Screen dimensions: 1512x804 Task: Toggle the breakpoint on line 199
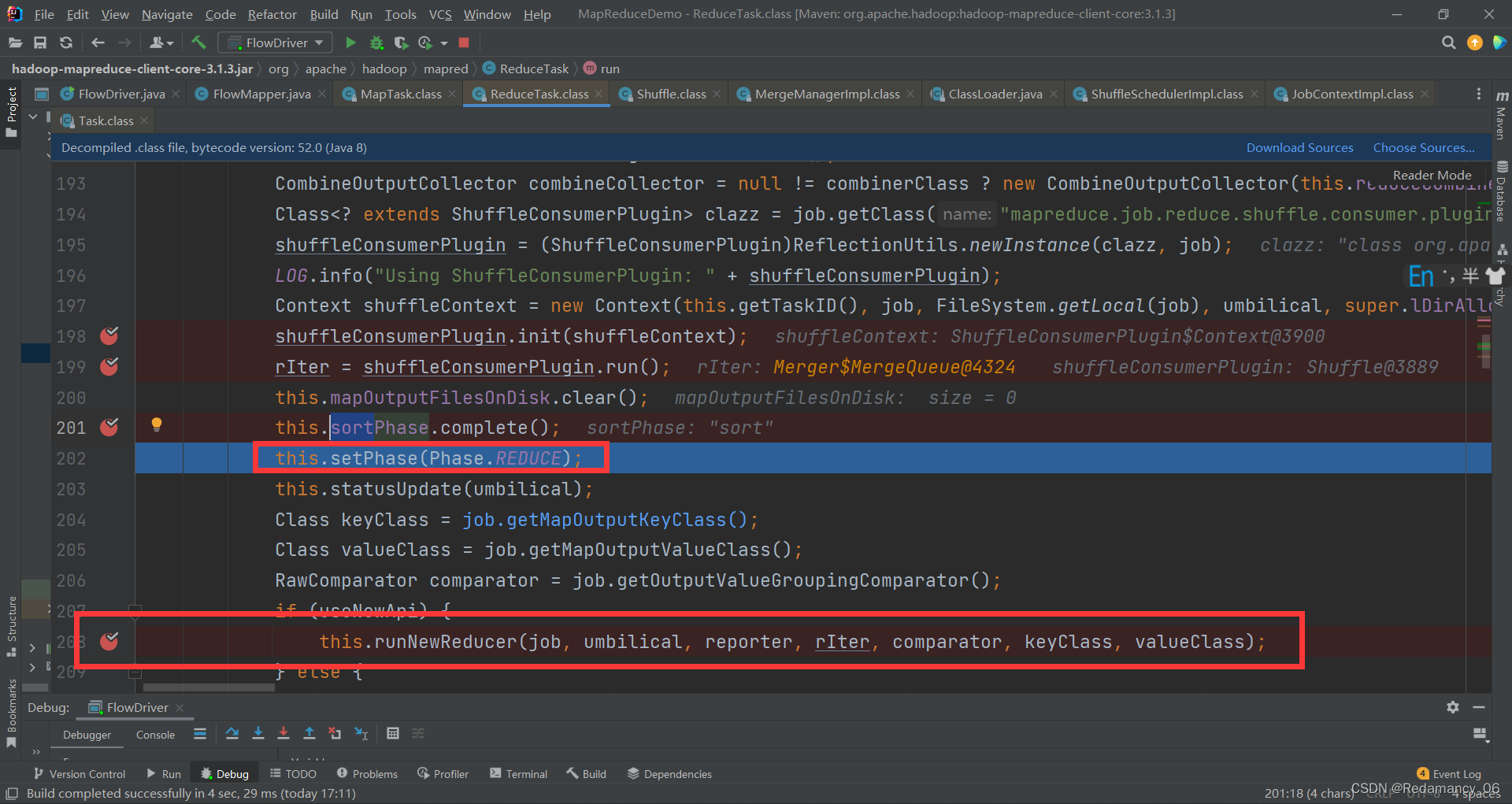[x=109, y=367]
